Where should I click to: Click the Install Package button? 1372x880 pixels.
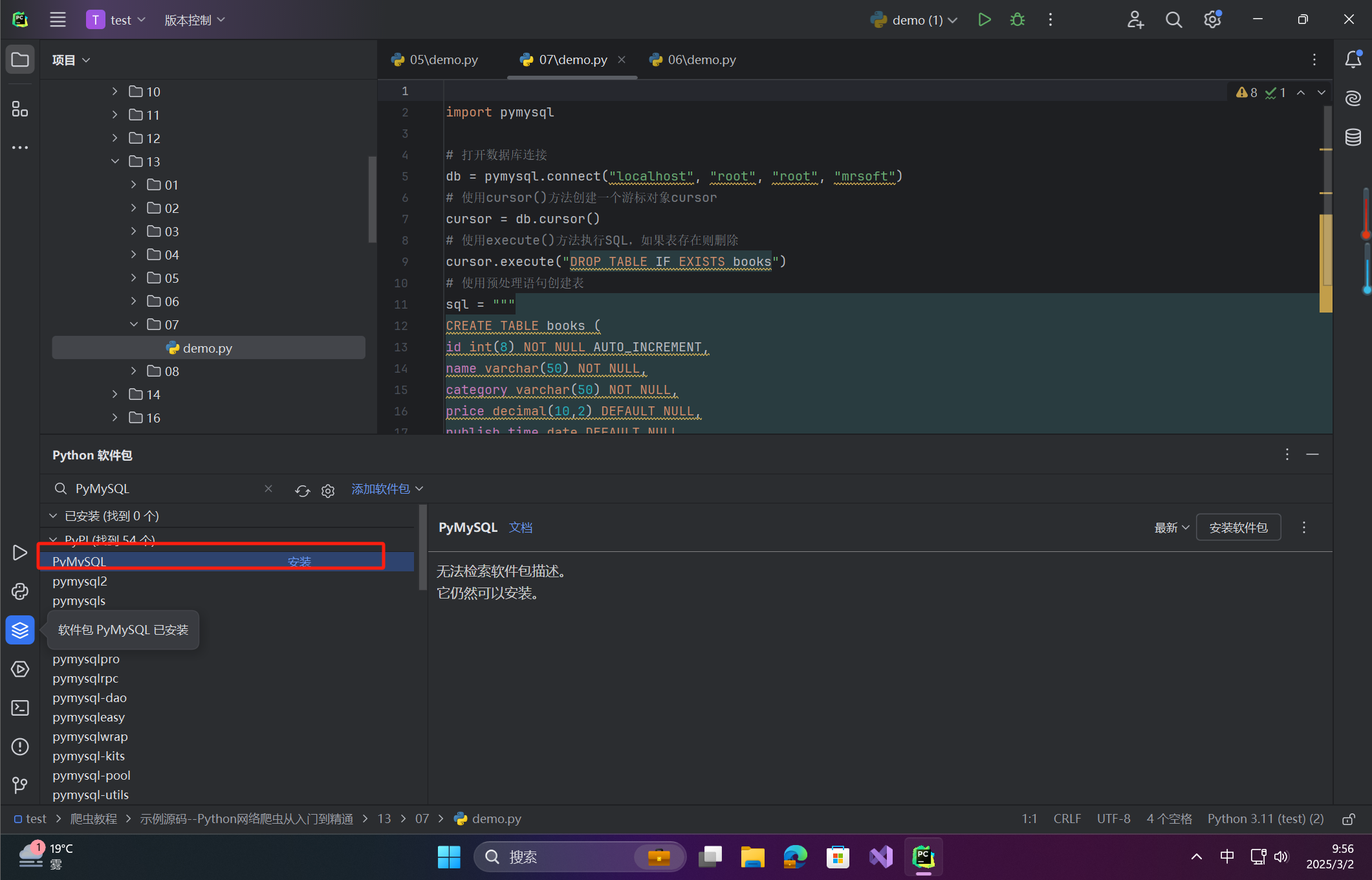(1238, 527)
